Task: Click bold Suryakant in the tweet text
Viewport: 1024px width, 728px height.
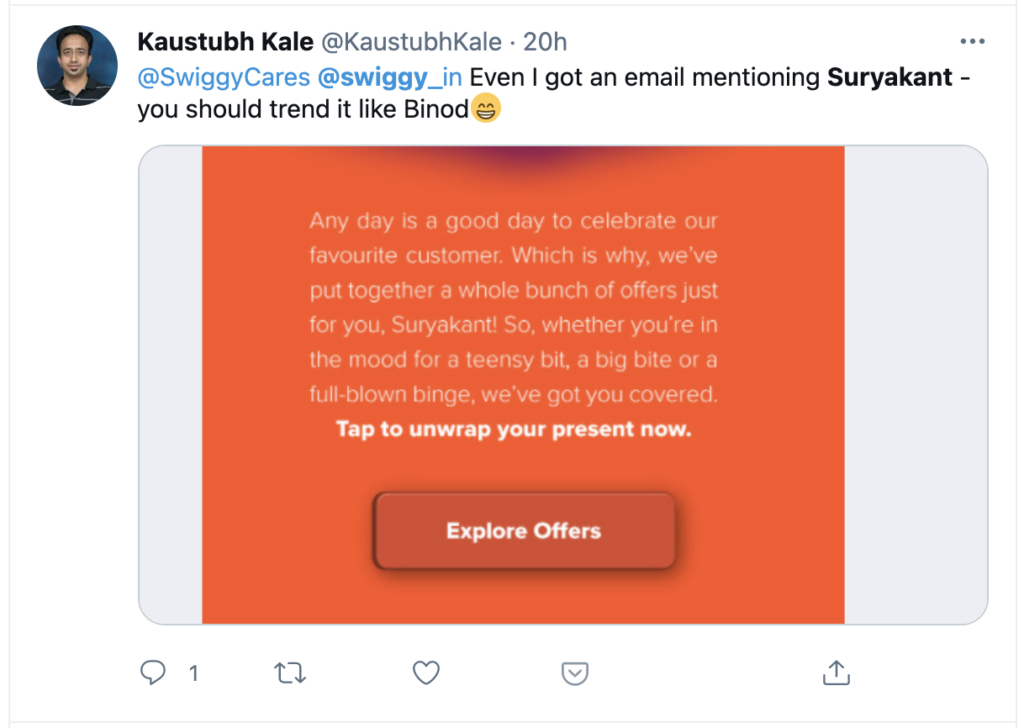Action: tap(890, 77)
